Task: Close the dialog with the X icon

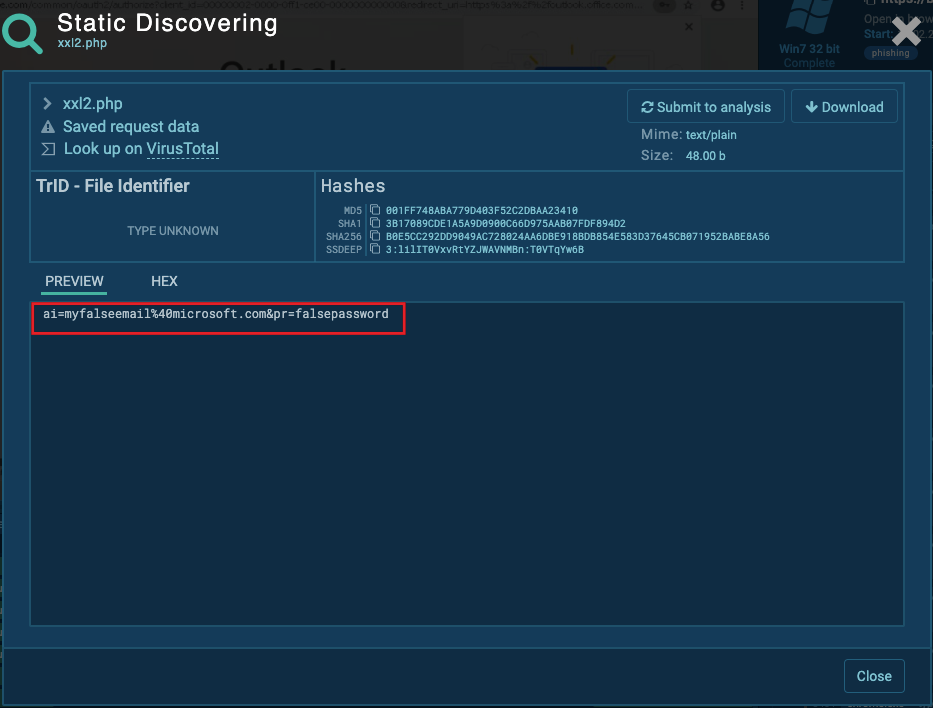Action: (x=906, y=32)
